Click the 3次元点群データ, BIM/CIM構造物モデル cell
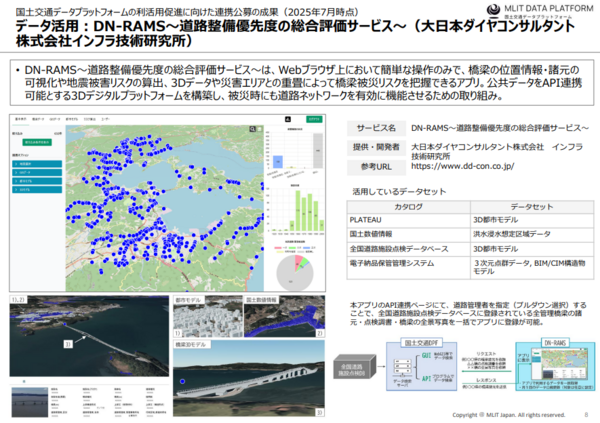The width and height of the screenshot is (600, 423). pyautogui.click(x=532, y=267)
